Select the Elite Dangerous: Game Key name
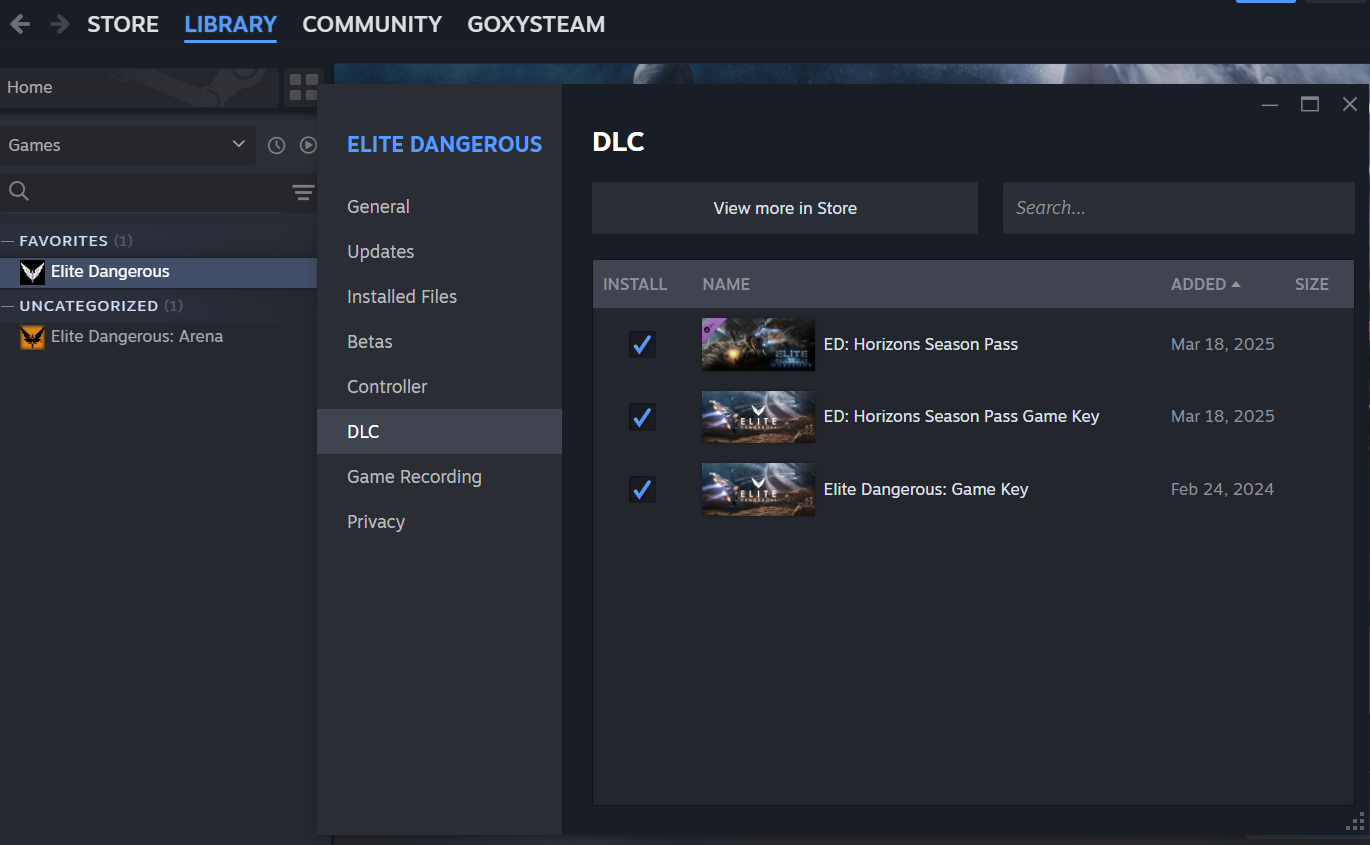The height and width of the screenshot is (845, 1370). [926, 489]
